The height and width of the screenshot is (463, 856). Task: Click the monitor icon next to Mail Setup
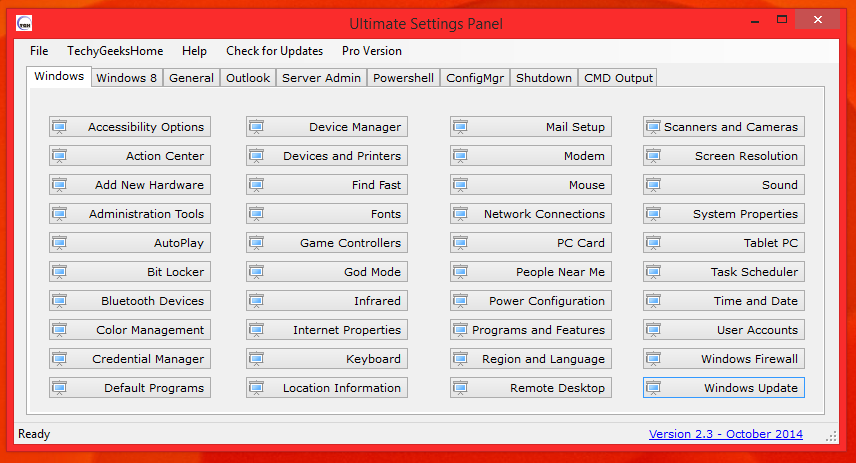click(x=460, y=127)
